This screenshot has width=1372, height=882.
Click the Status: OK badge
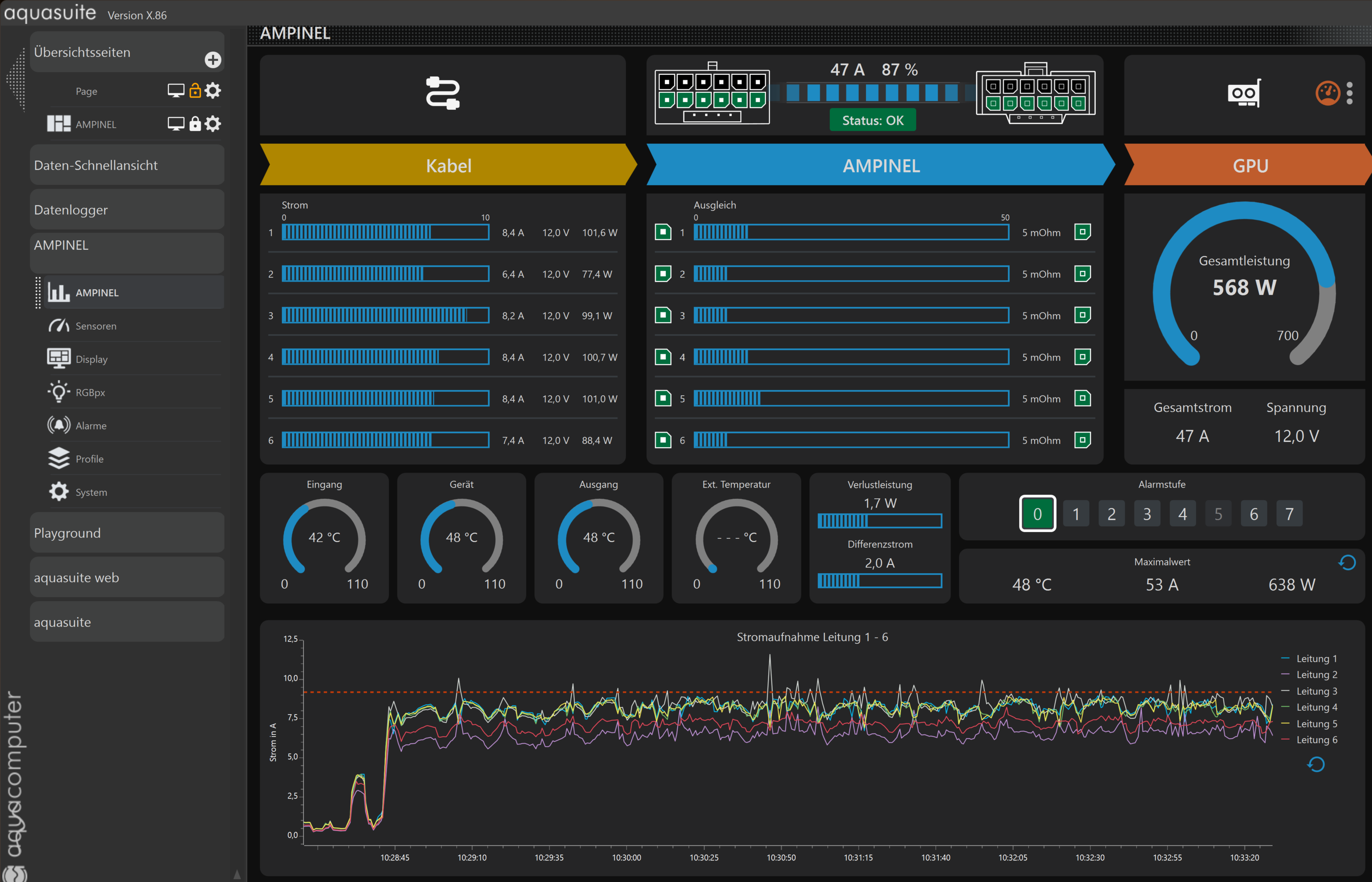click(872, 120)
